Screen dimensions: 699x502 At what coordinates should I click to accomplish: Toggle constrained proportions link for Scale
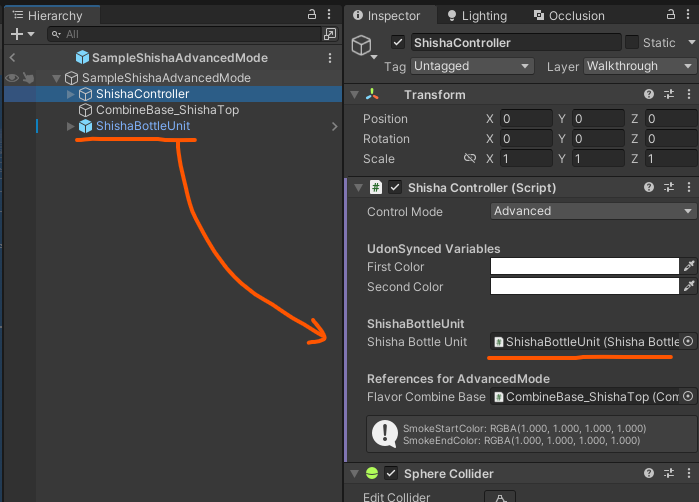(x=470, y=158)
